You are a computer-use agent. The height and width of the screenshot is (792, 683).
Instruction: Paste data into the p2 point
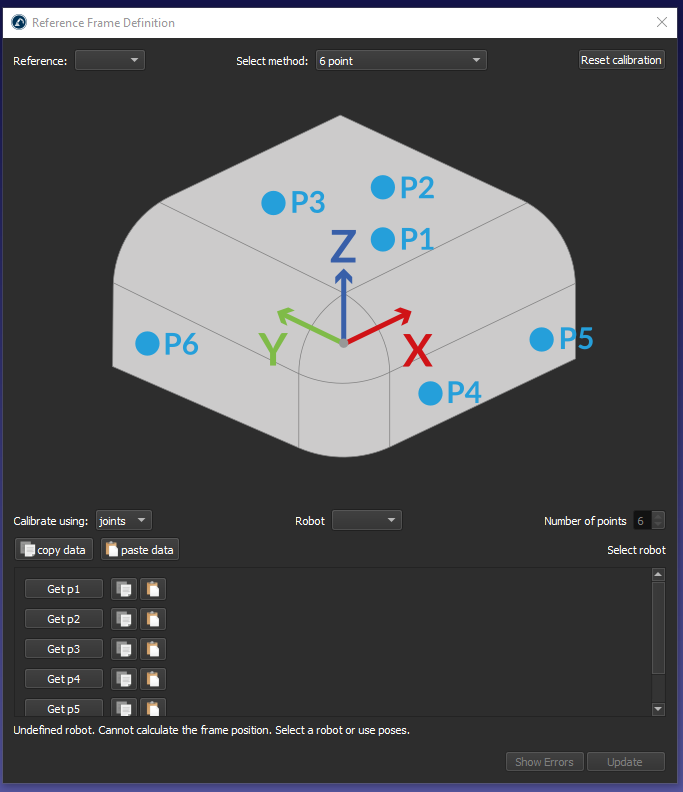click(153, 619)
